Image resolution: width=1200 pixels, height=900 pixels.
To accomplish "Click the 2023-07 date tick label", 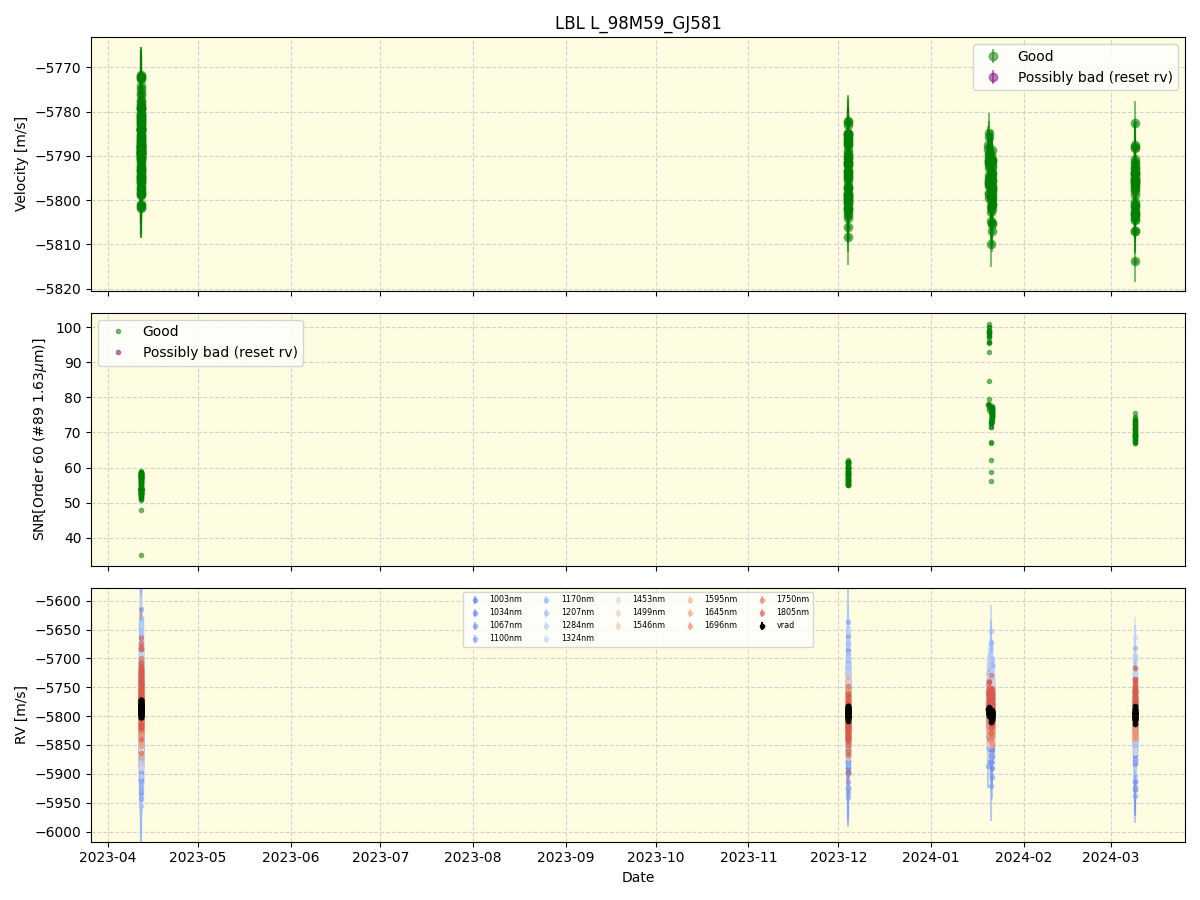I will pyautogui.click(x=381, y=857).
